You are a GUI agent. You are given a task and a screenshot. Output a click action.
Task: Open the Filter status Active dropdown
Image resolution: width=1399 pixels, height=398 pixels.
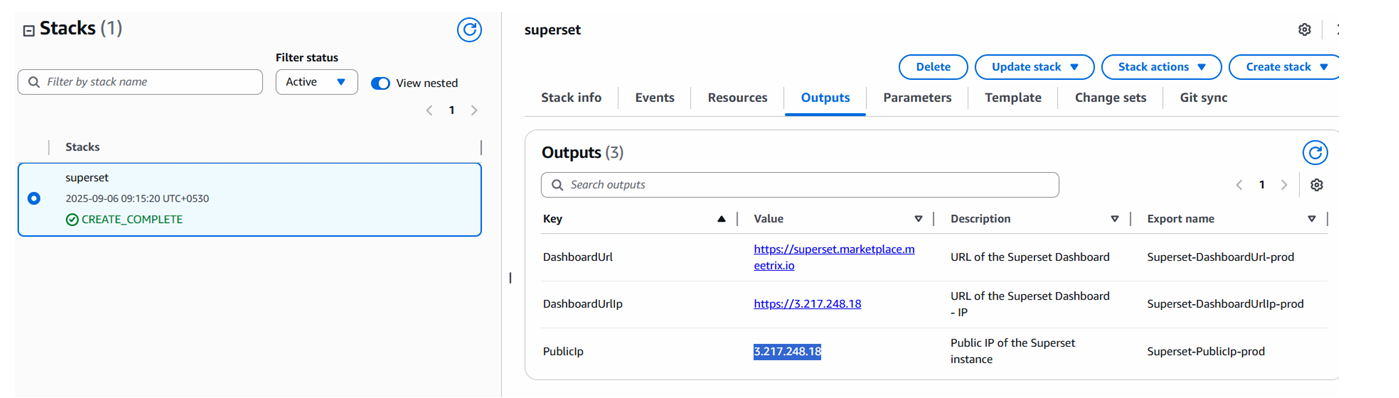click(x=316, y=82)
